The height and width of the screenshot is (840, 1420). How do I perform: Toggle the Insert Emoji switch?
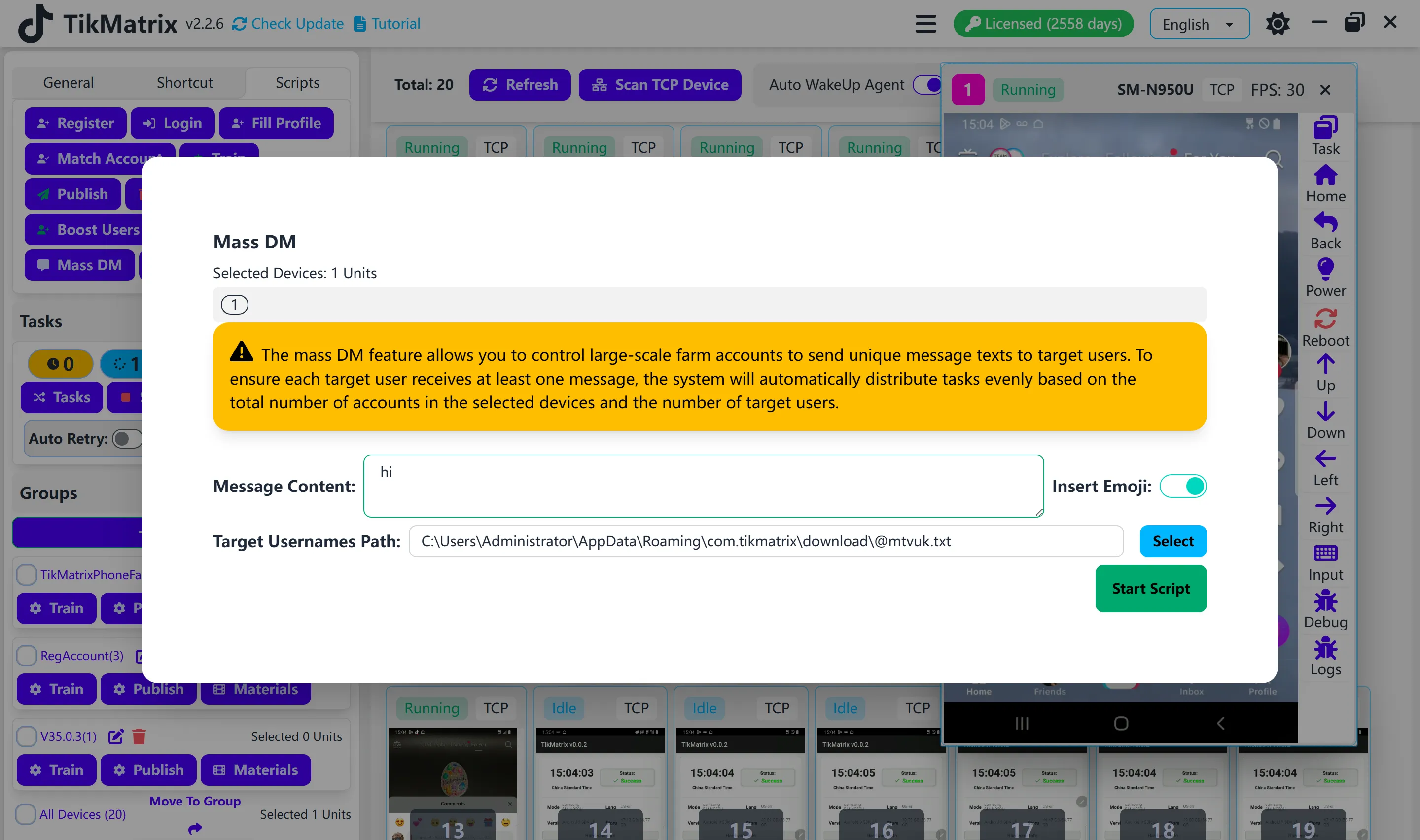click(1183, 486)
